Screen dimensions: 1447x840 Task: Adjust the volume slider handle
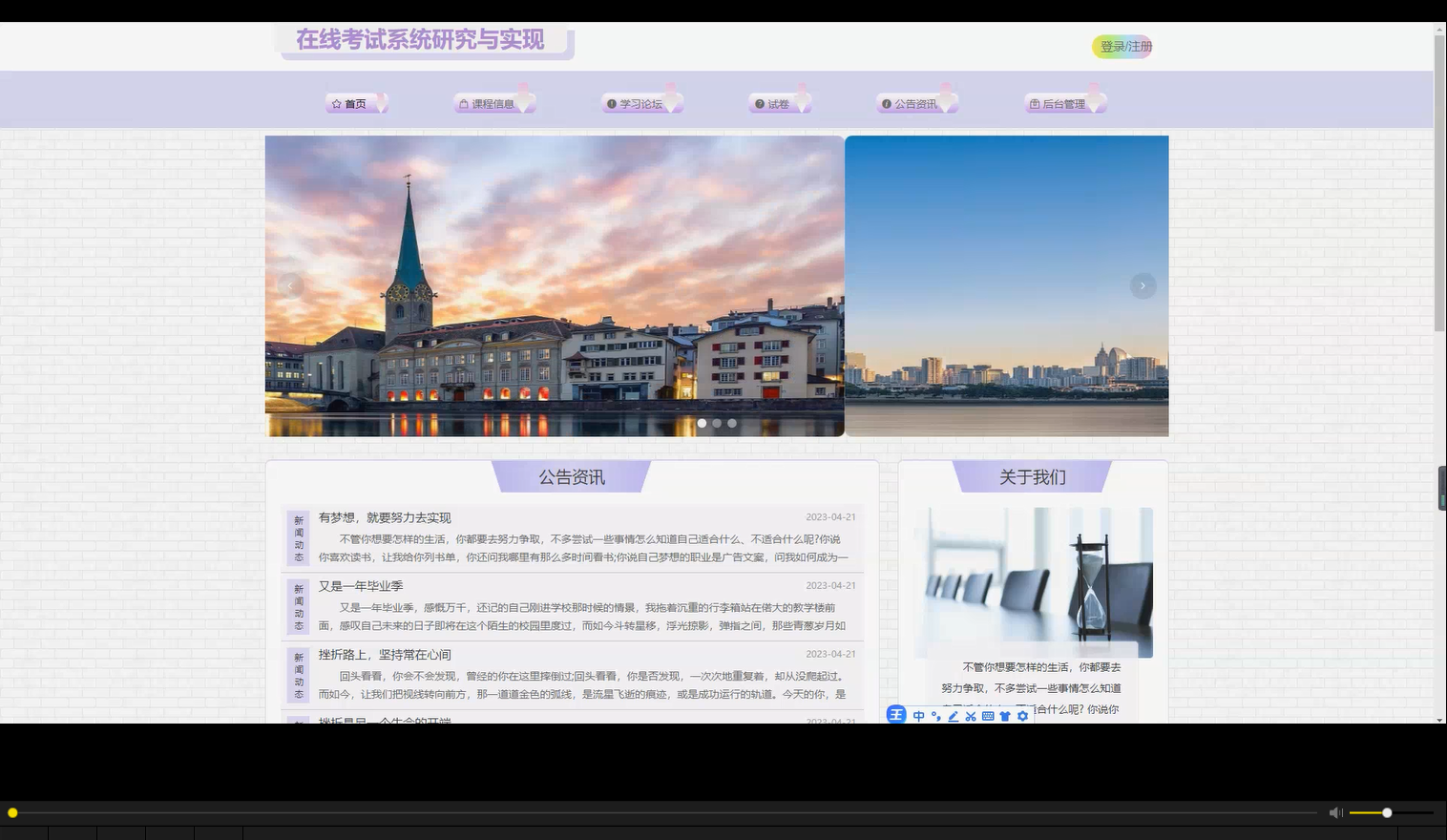click(x=1387, y=812)
